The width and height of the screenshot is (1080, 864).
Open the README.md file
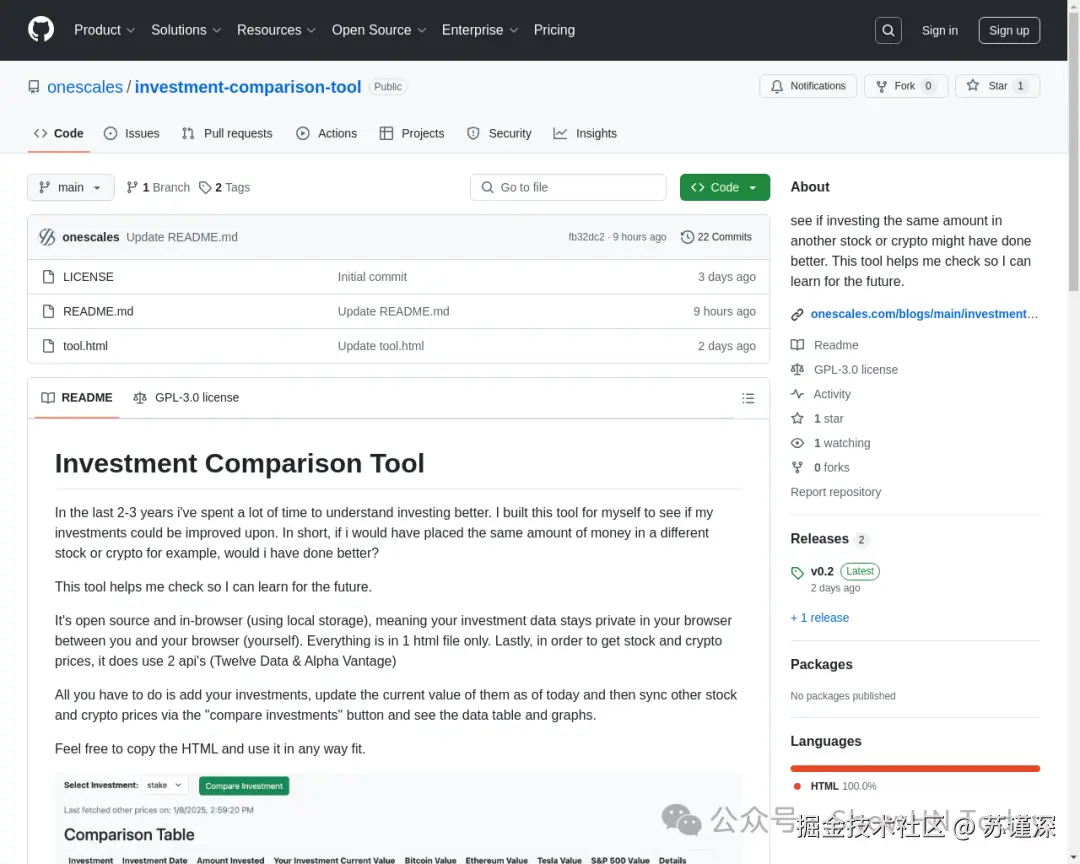[x=98, y=311]
